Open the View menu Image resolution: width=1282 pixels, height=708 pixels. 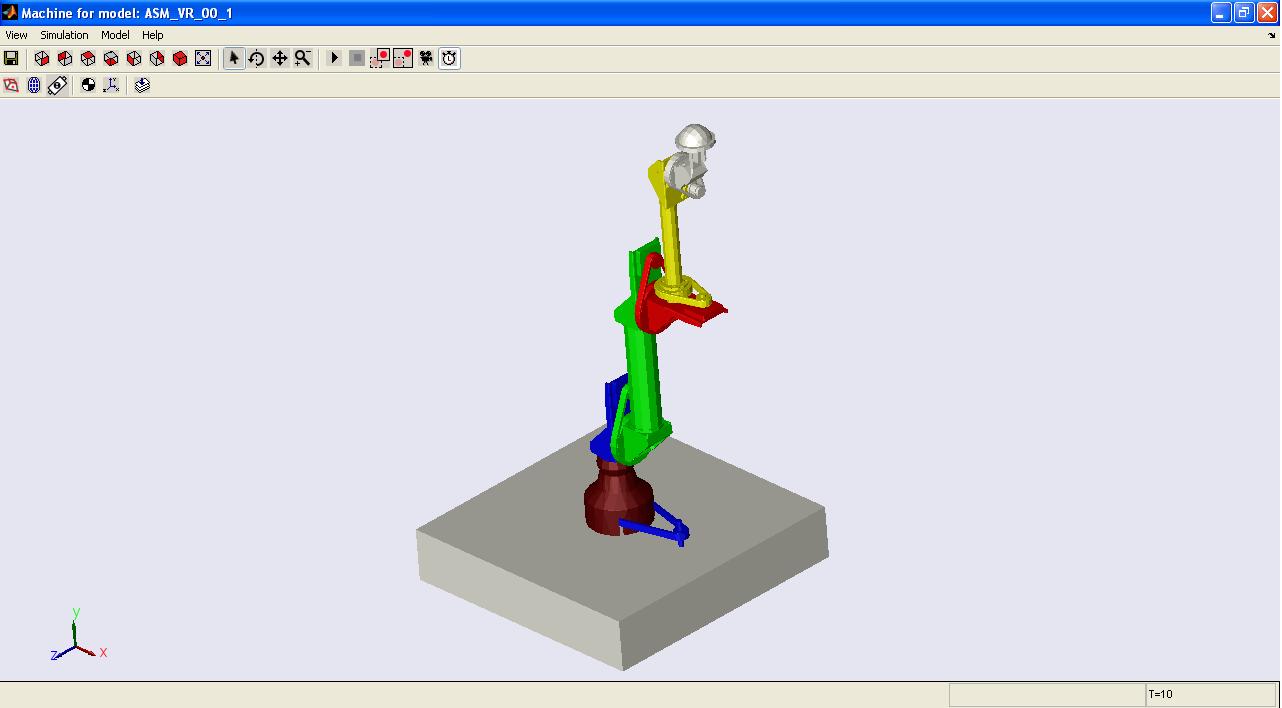16,35
